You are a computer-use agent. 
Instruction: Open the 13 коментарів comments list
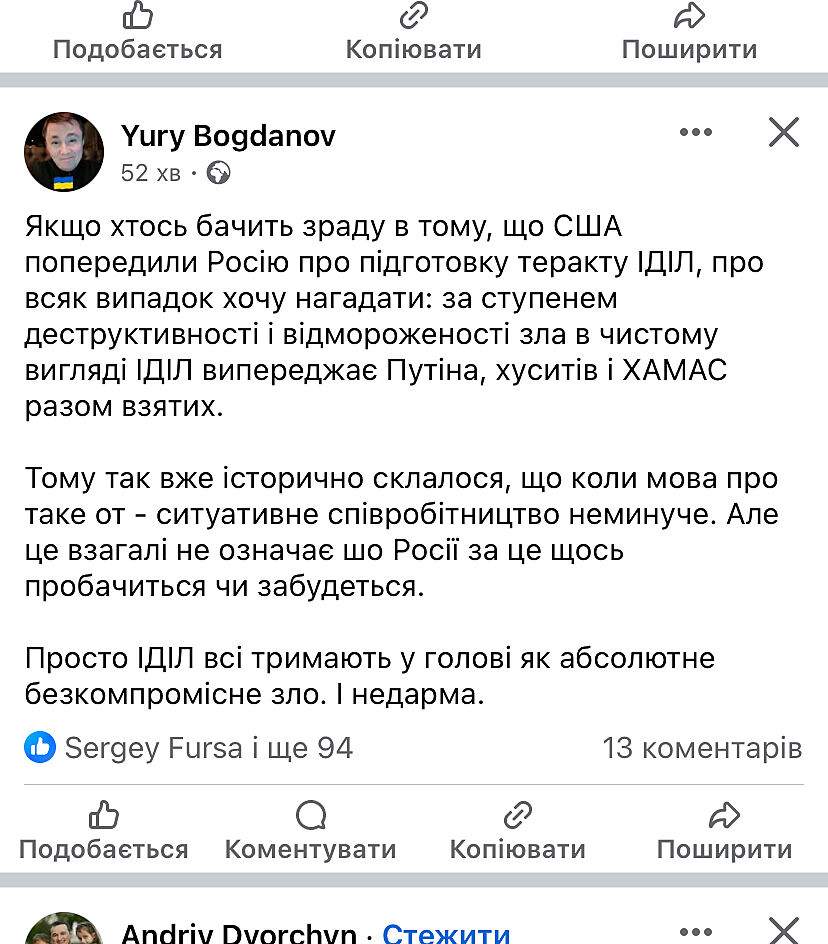point(702,747)
